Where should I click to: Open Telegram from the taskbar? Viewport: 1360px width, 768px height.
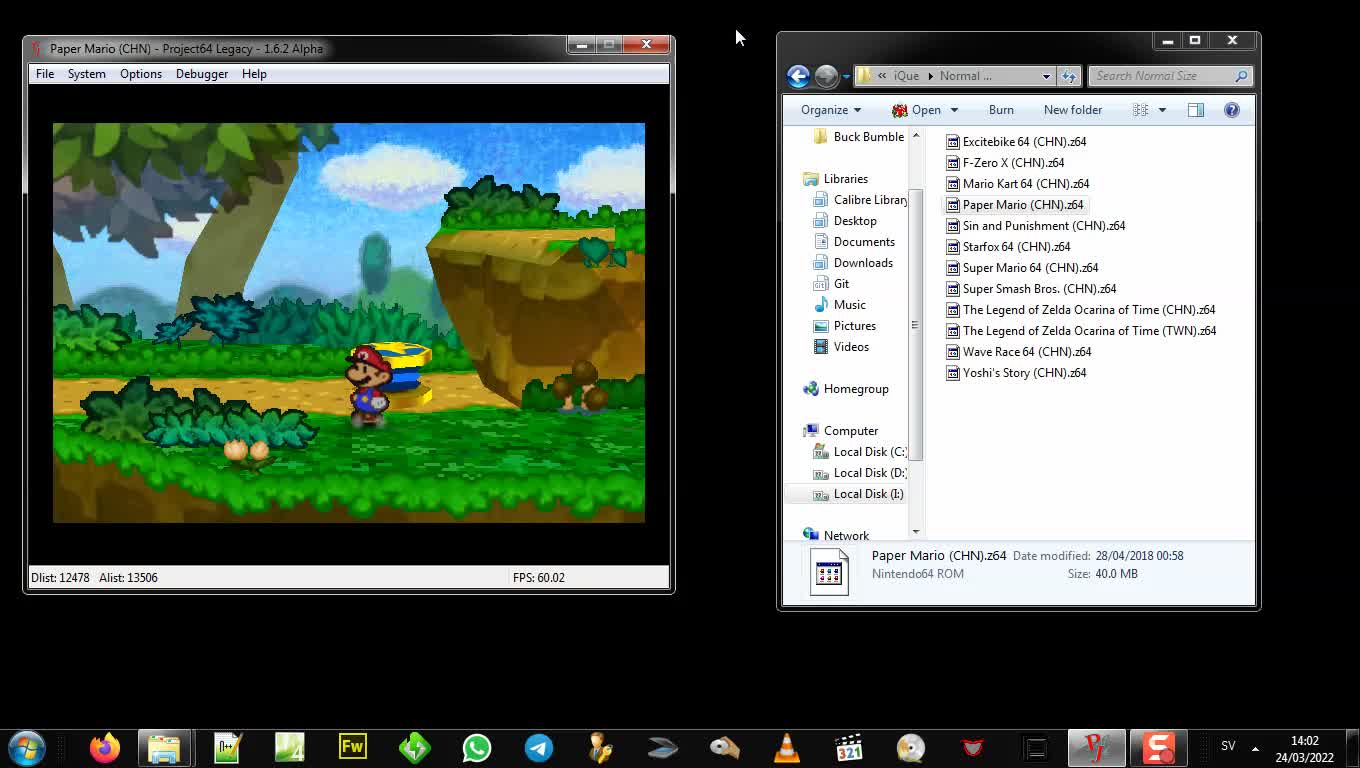coord(539,747)
